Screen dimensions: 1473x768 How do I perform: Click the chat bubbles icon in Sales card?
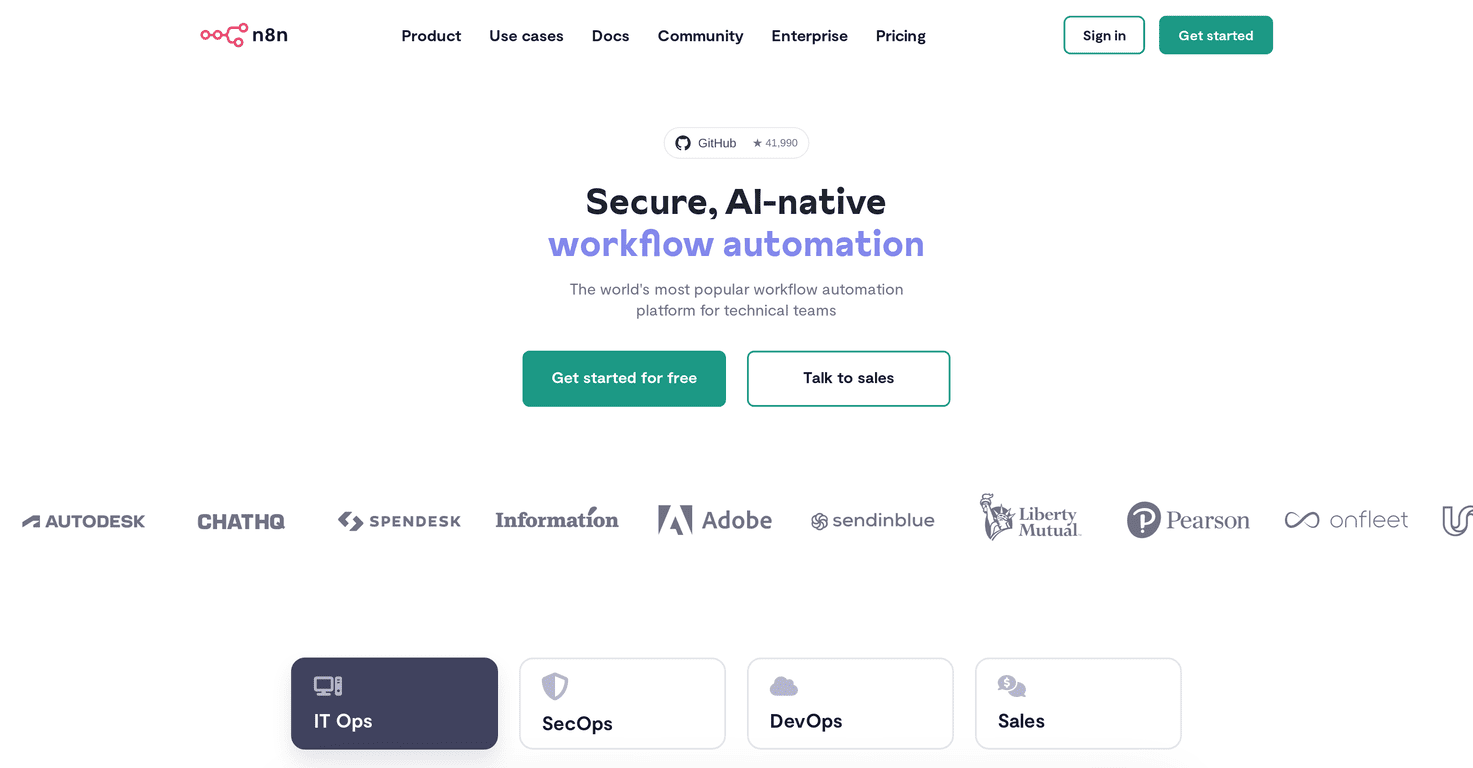coord(1012,686)
